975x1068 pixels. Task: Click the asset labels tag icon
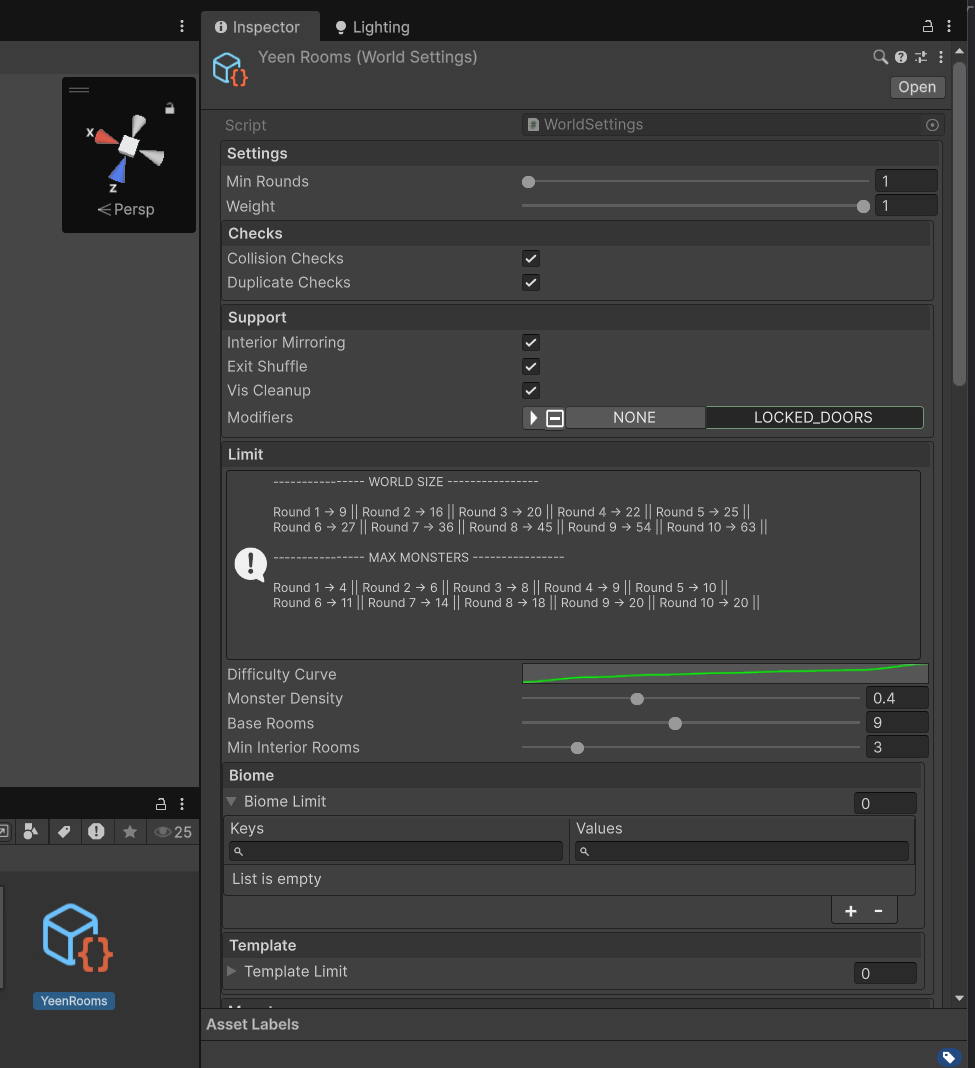(947, 1057)
